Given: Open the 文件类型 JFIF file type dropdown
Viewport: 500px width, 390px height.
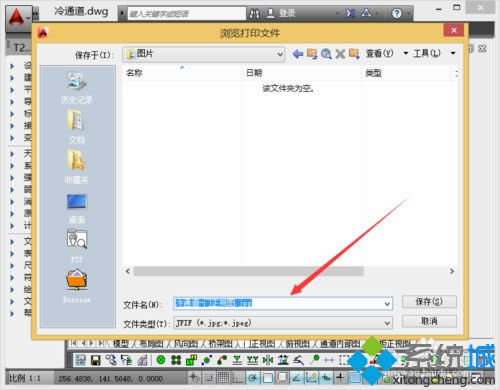Looking at the screenshot, I should point(283,323).
